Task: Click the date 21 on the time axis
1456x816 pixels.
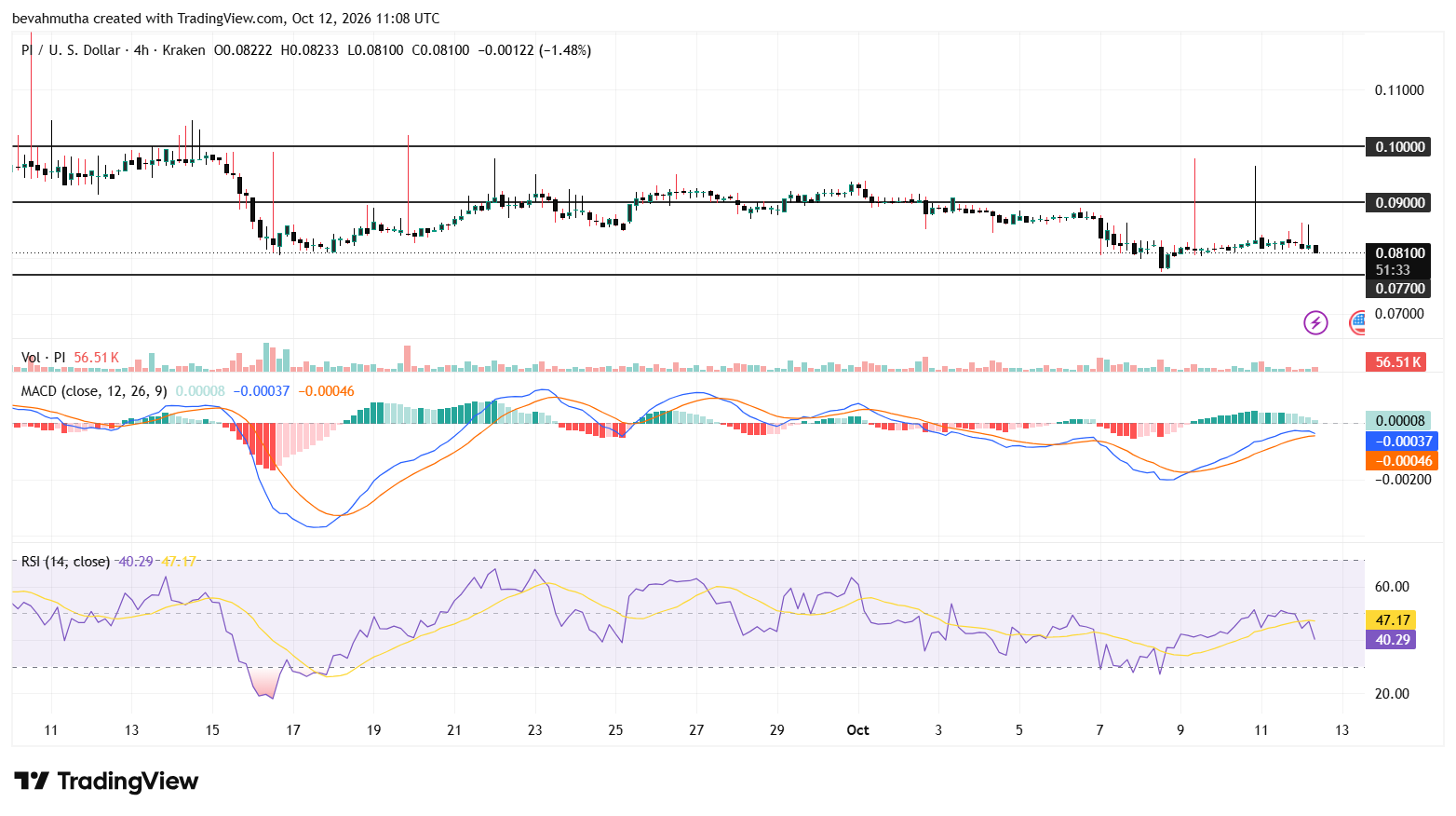Action: point(454,730)
